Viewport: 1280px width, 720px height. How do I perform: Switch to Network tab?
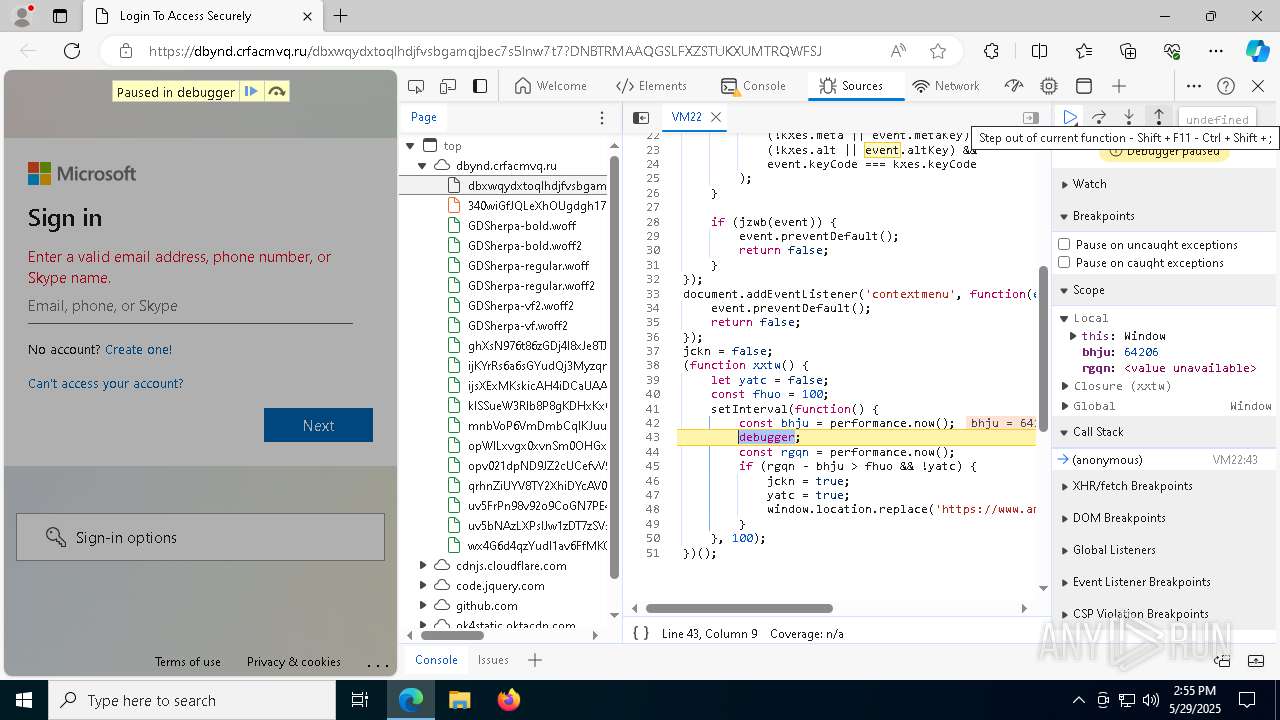click(946, 86)
